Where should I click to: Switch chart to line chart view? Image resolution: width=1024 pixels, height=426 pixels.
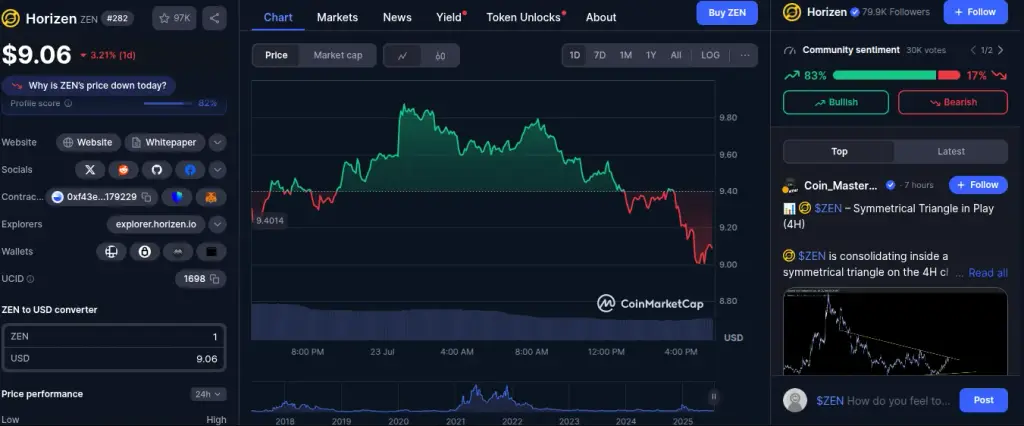pos(402,56)
